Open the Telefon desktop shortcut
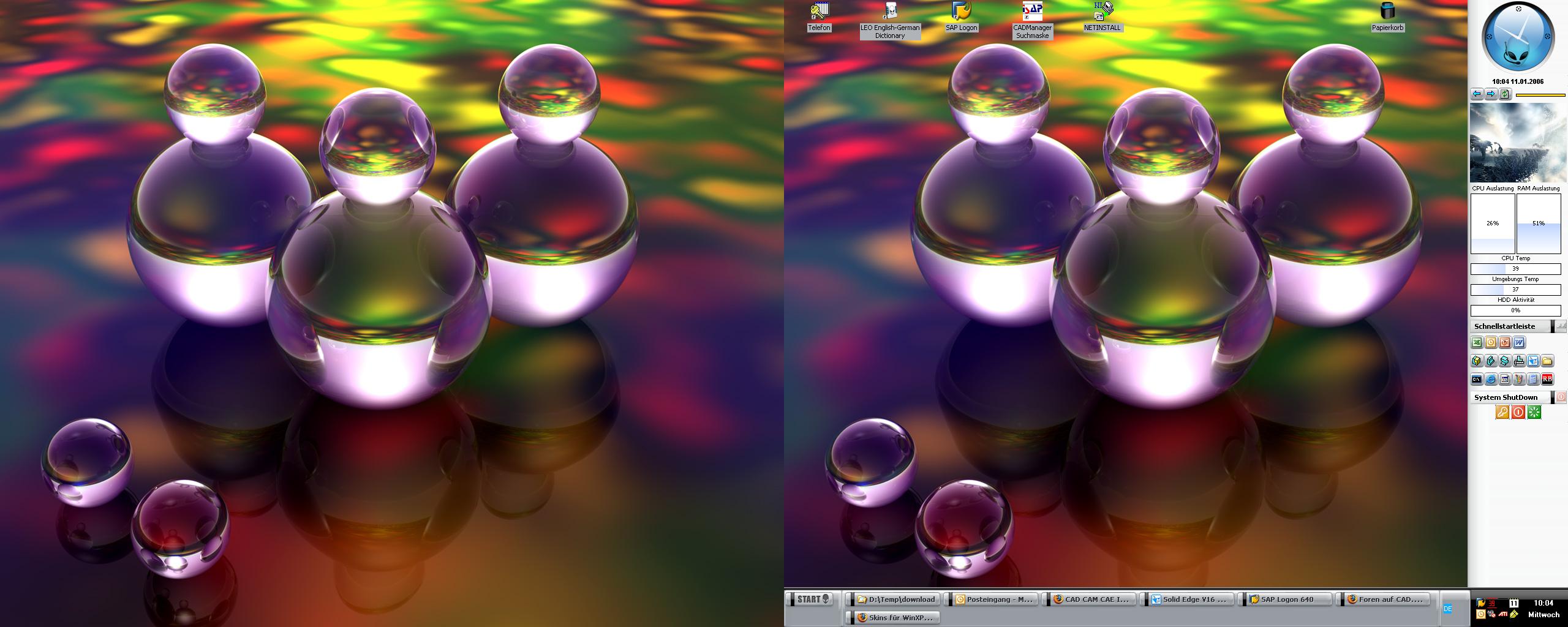Screen dimensions: 1568x627 click(x=819, y=17)
